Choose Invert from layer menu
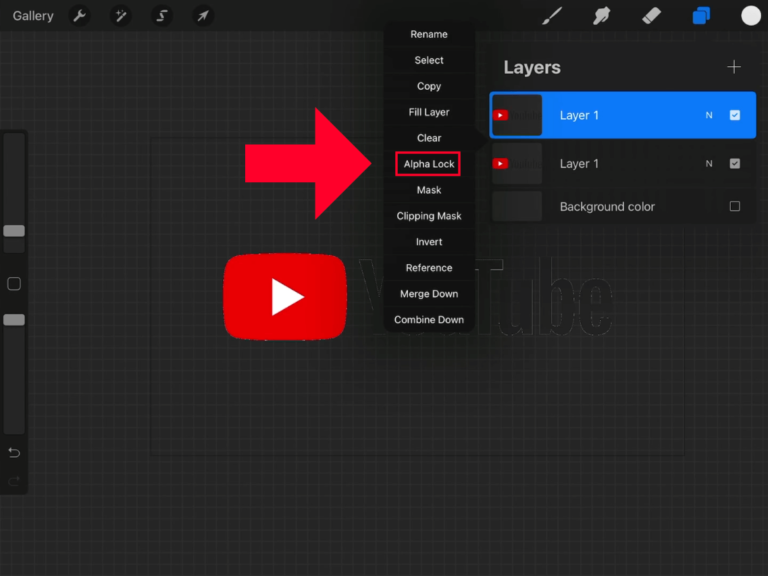 pos(429,242)
